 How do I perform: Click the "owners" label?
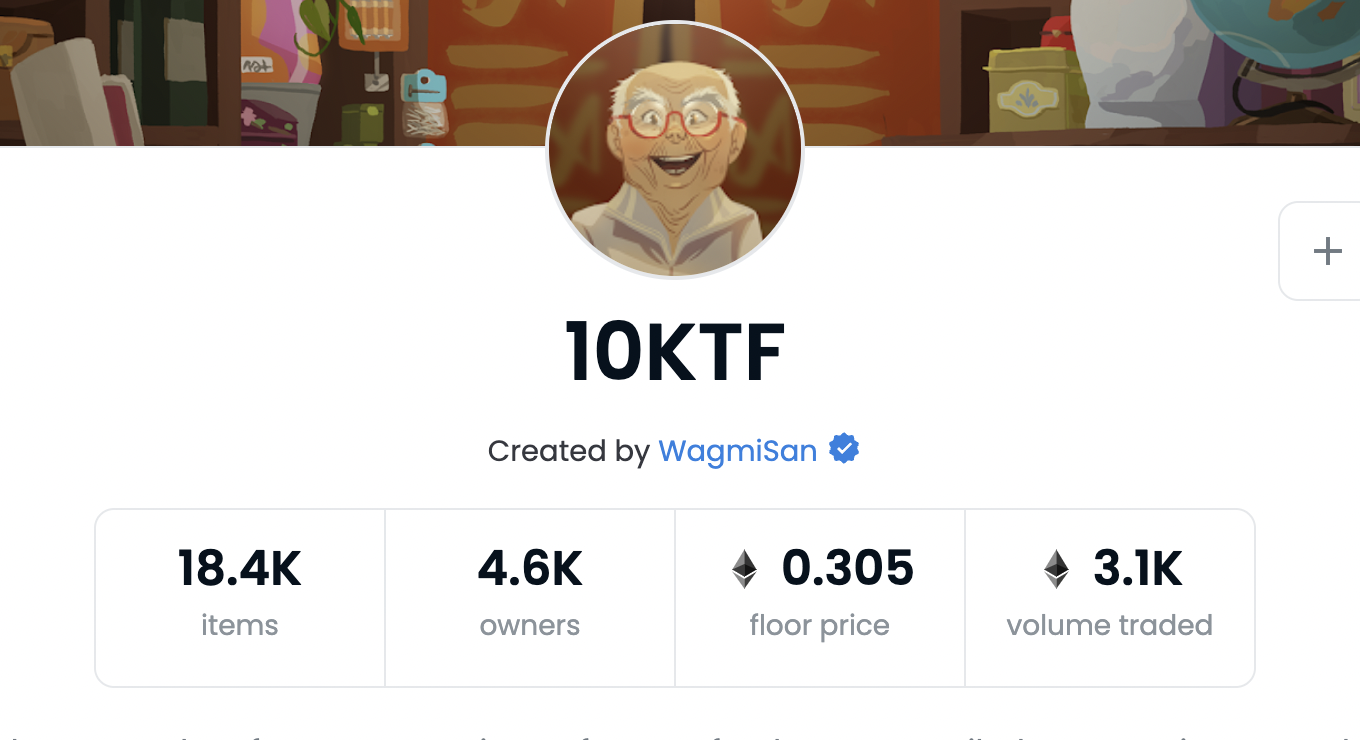pyautogui.click(x=530, y=626)
